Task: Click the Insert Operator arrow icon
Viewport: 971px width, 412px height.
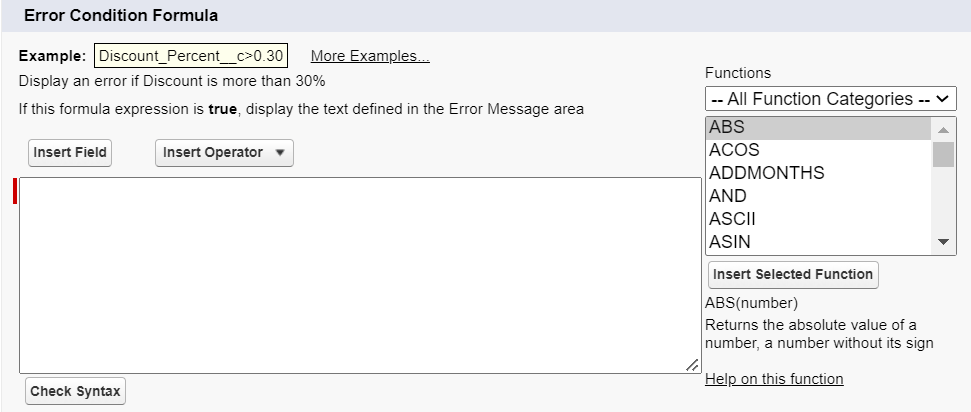Action: (279, 153)
